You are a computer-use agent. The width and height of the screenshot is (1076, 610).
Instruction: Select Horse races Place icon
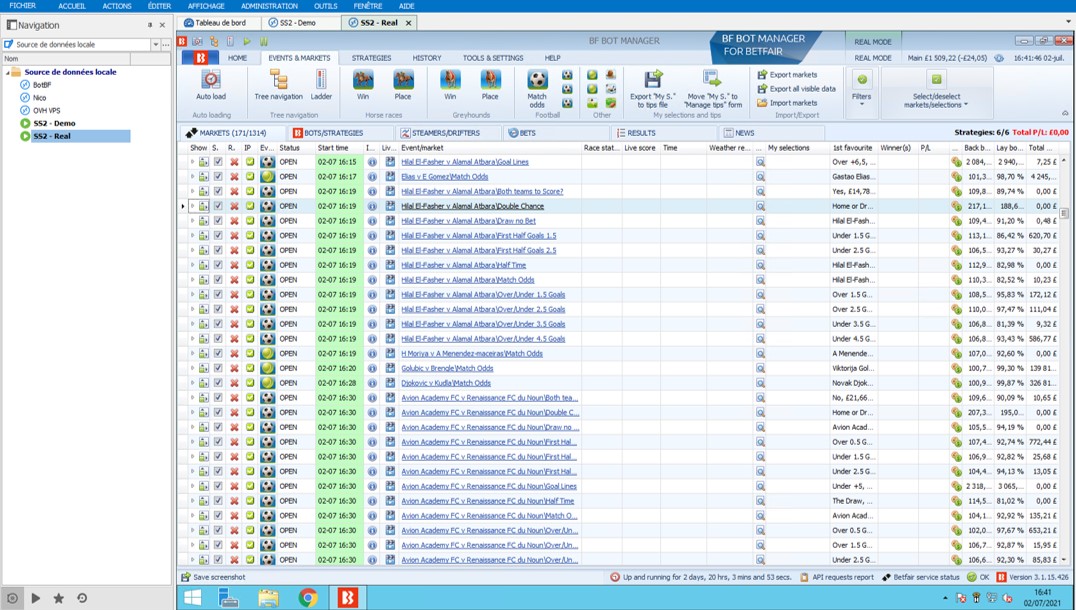point(403,80)
